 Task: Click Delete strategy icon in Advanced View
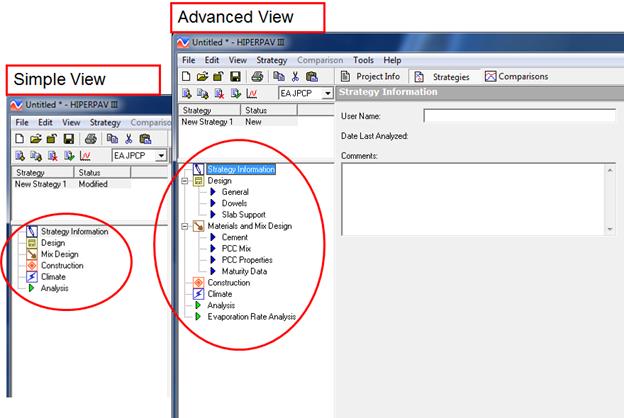pos(219,94)
